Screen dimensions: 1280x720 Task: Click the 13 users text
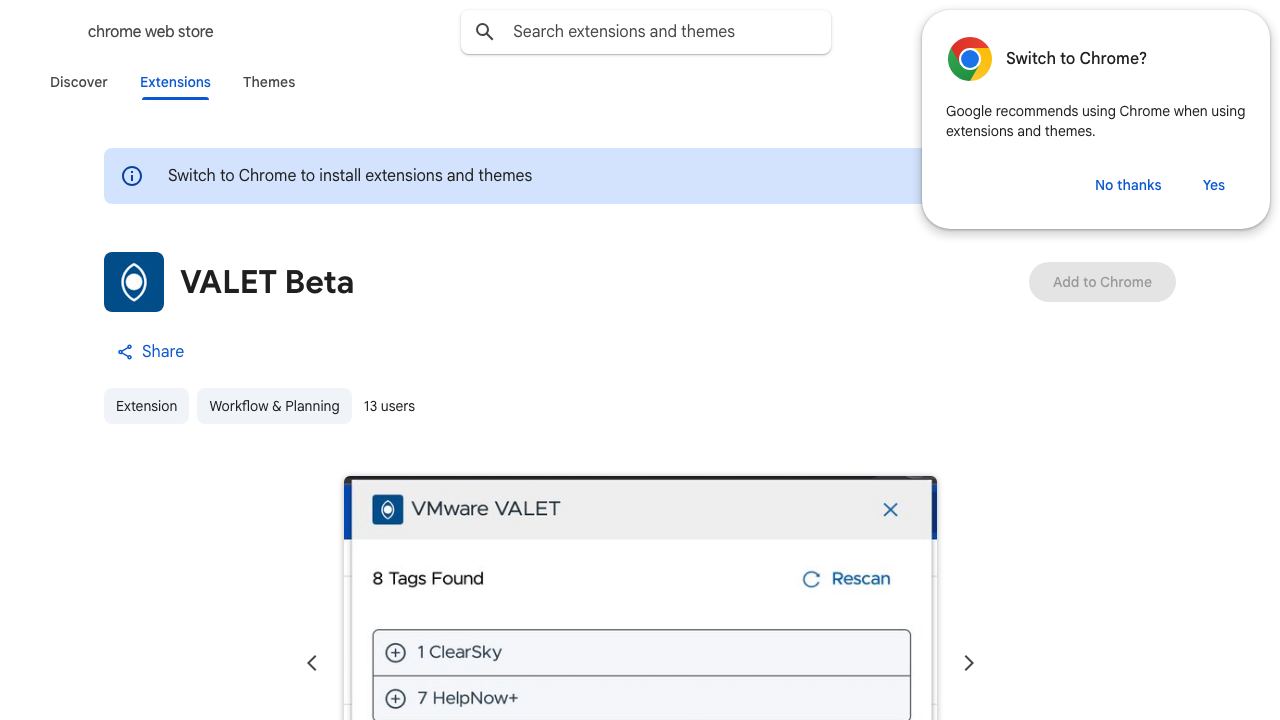point(389,406)
